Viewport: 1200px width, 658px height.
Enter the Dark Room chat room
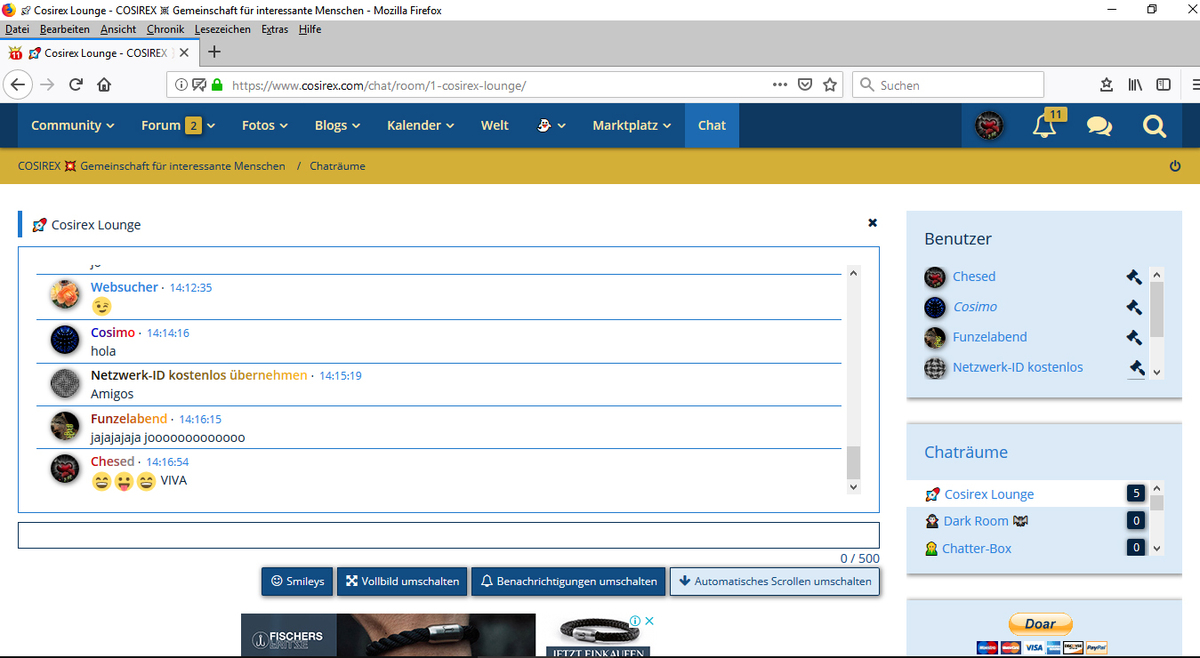[x=975, y=521]
